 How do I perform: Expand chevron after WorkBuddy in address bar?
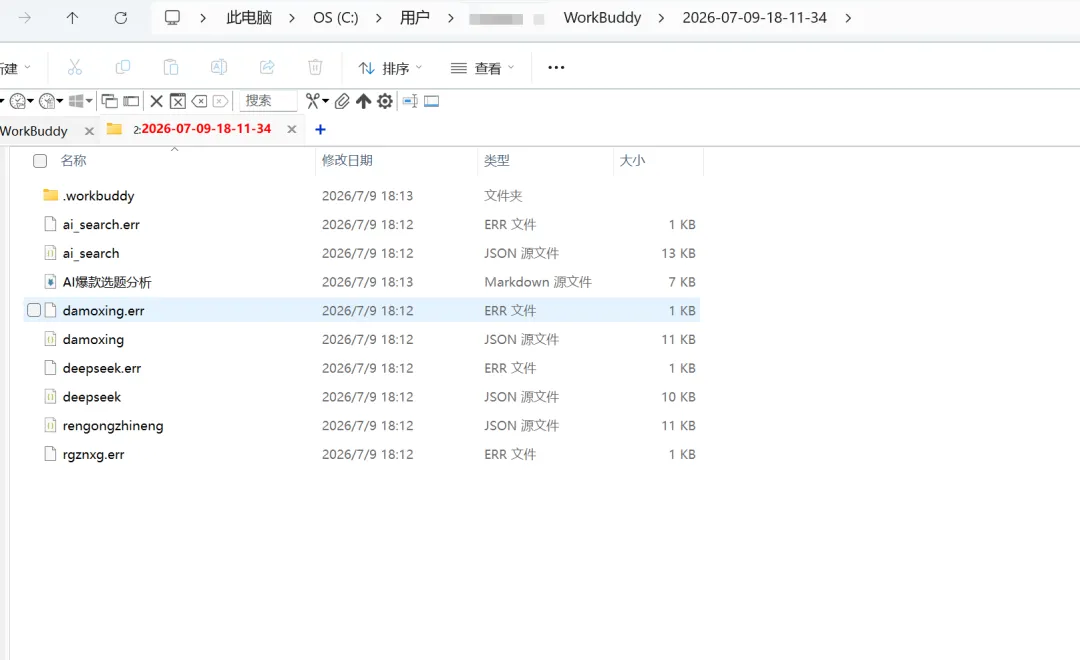661,18
